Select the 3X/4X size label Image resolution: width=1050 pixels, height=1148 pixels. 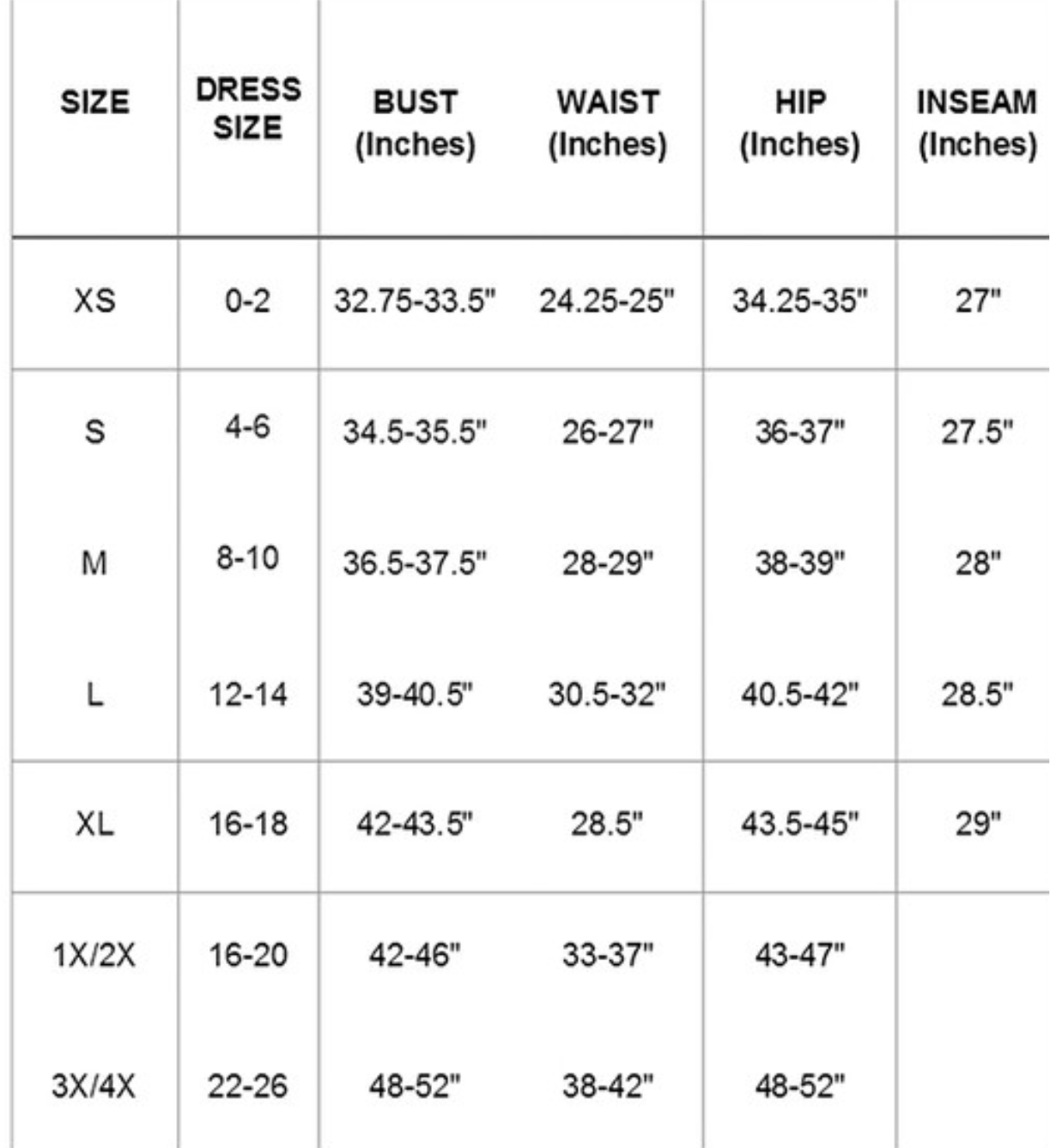click(x=94, y=1086)
